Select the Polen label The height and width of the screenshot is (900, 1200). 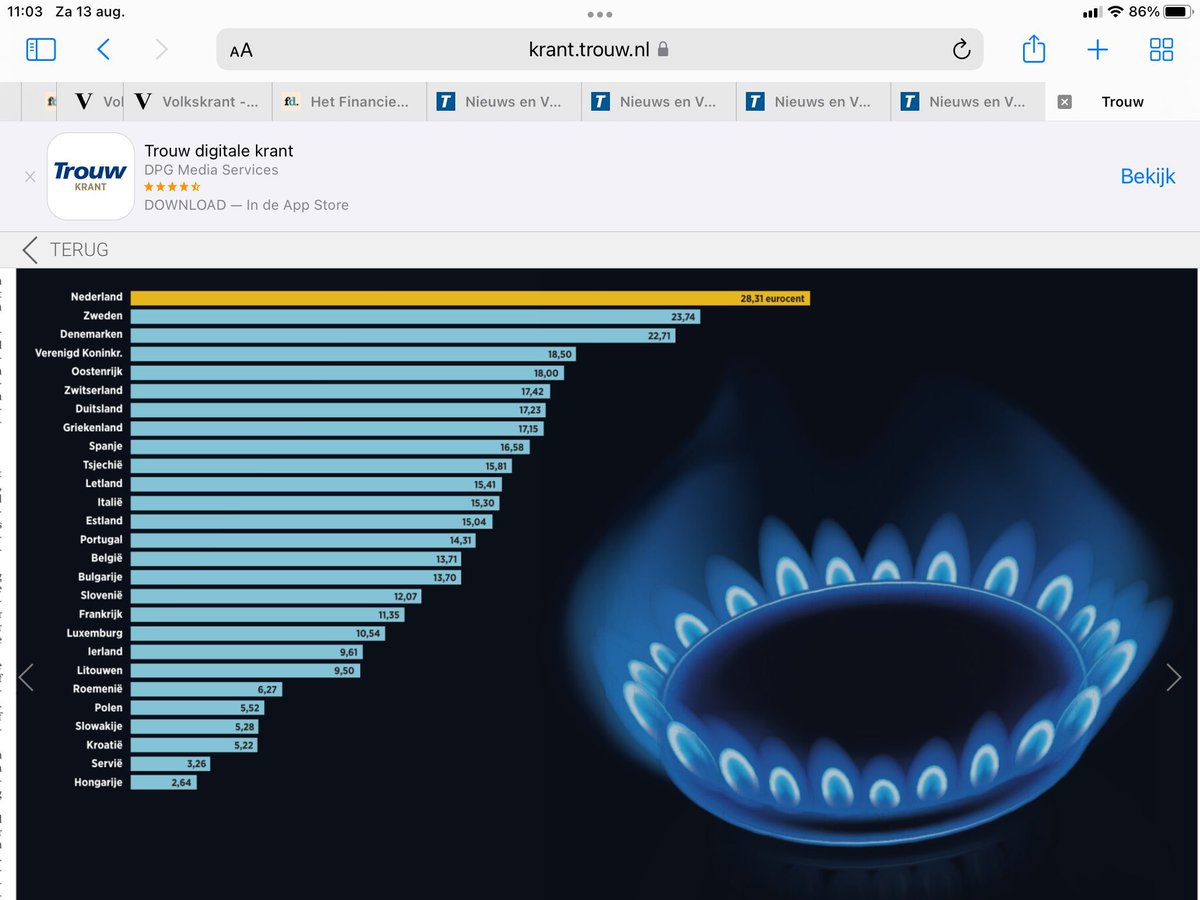click(x=109, y=707)
